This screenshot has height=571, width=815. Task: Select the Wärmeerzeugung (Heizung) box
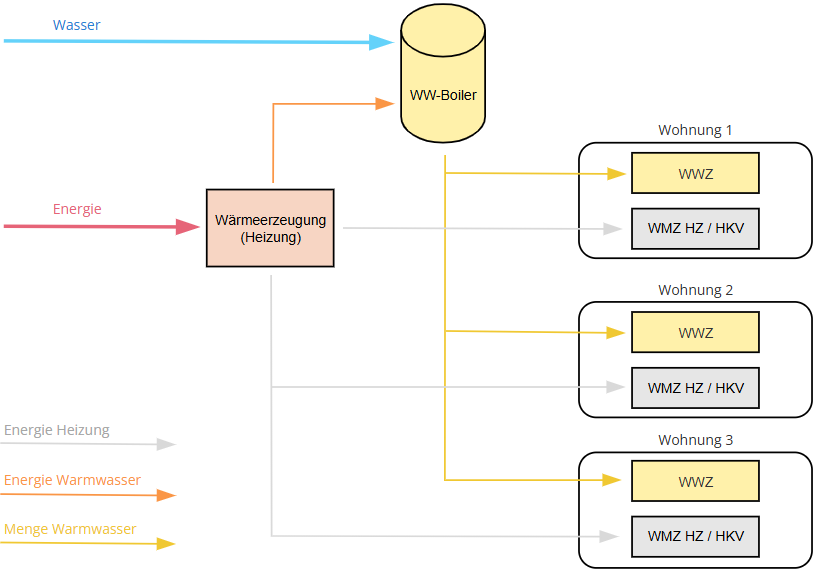(x=270, y=228)
